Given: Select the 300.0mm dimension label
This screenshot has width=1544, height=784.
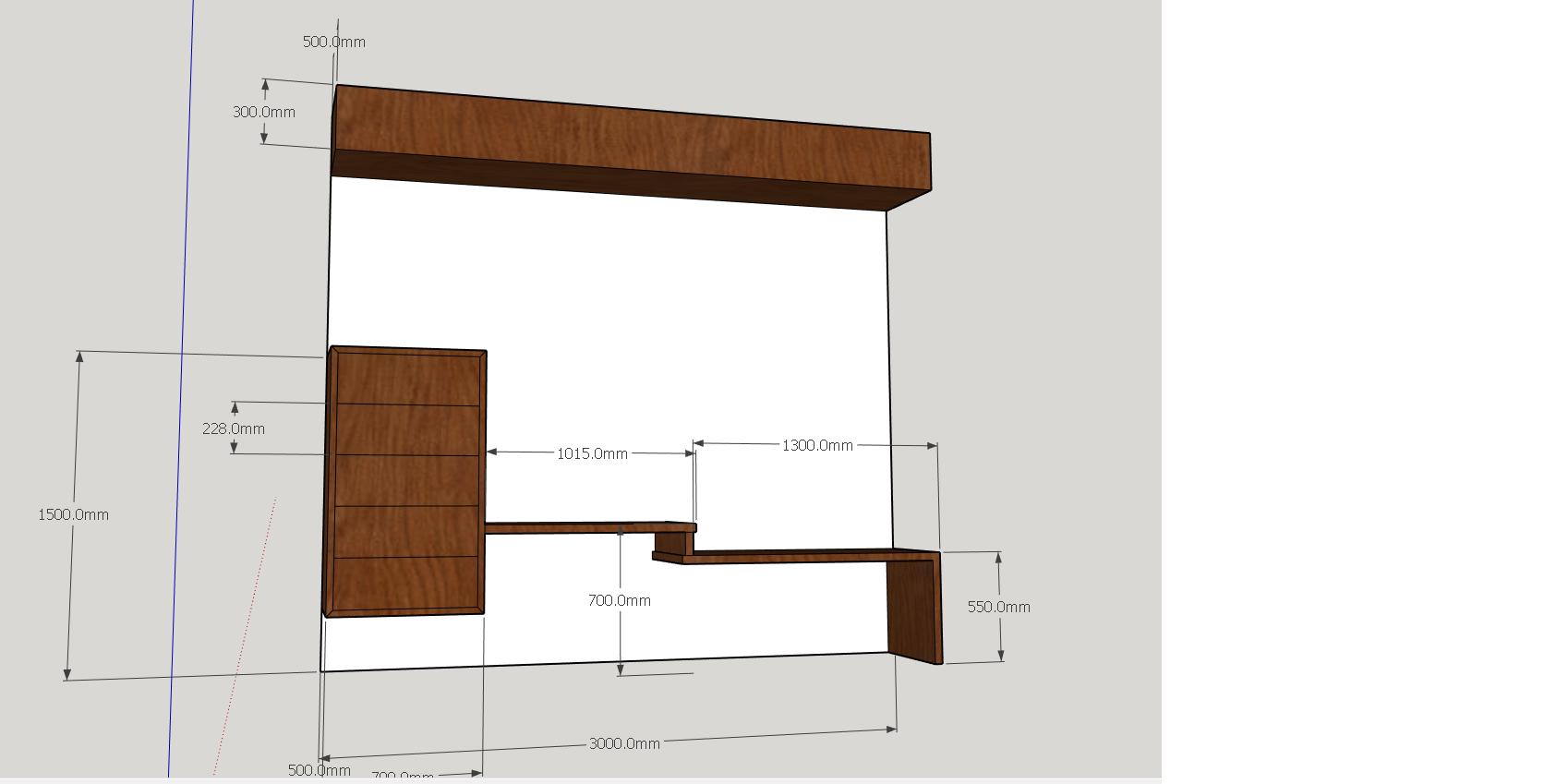Looking at the screenshot, I should [x=264, y=112].
